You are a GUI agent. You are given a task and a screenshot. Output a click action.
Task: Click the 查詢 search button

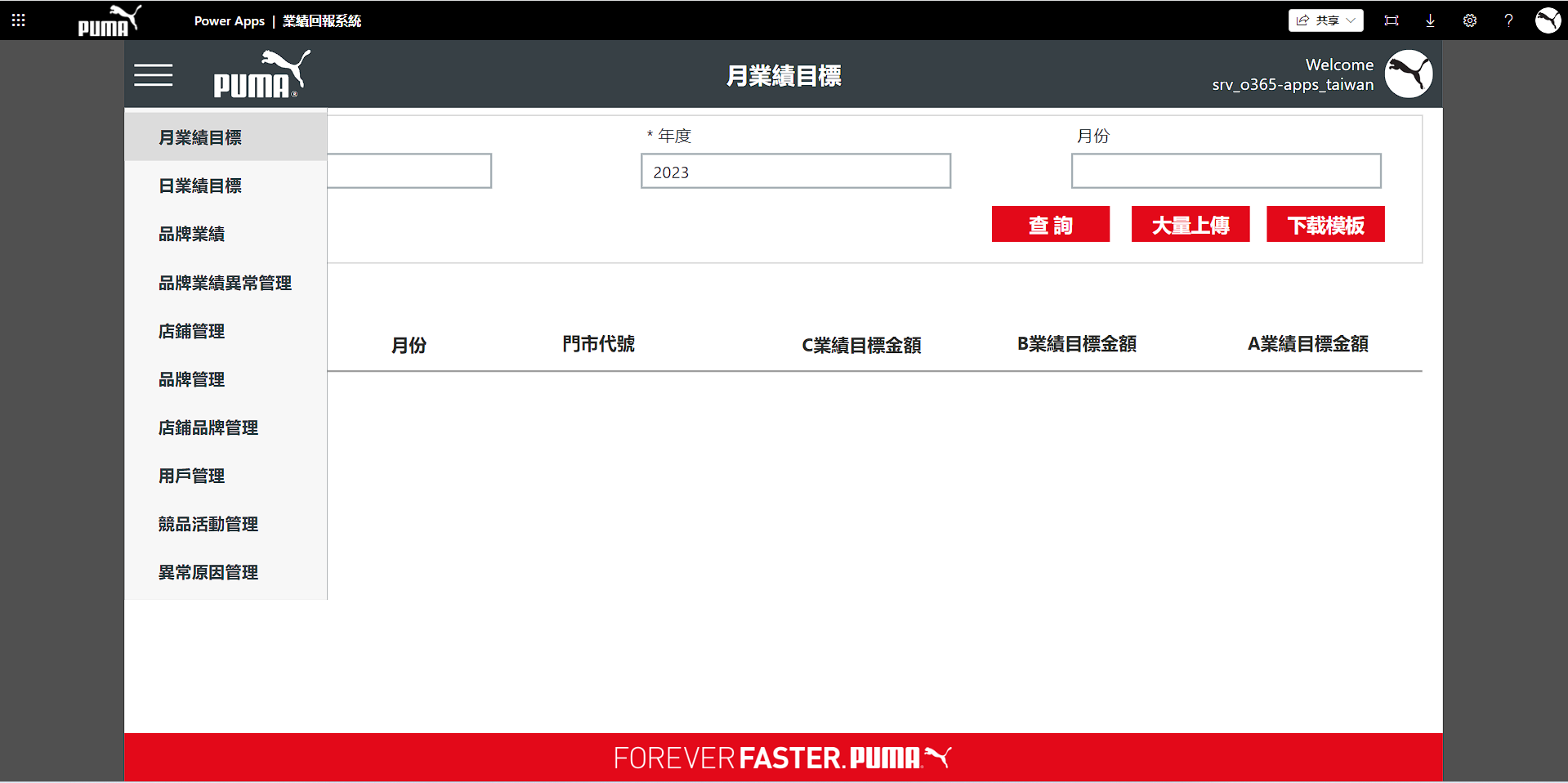coord(1051,224)
